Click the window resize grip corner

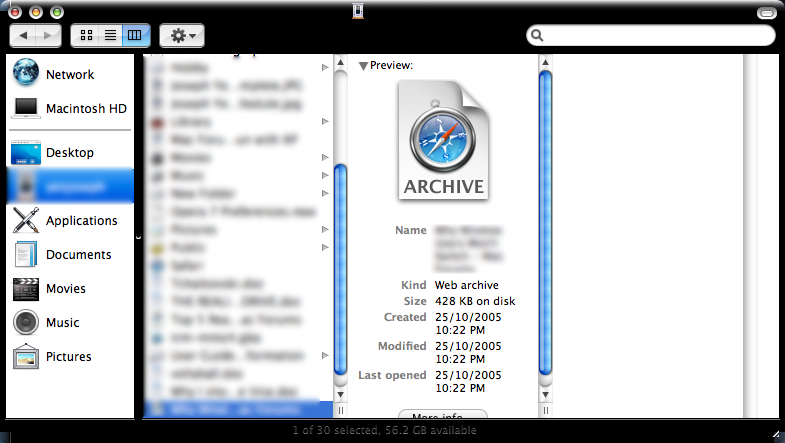[776, 434]
